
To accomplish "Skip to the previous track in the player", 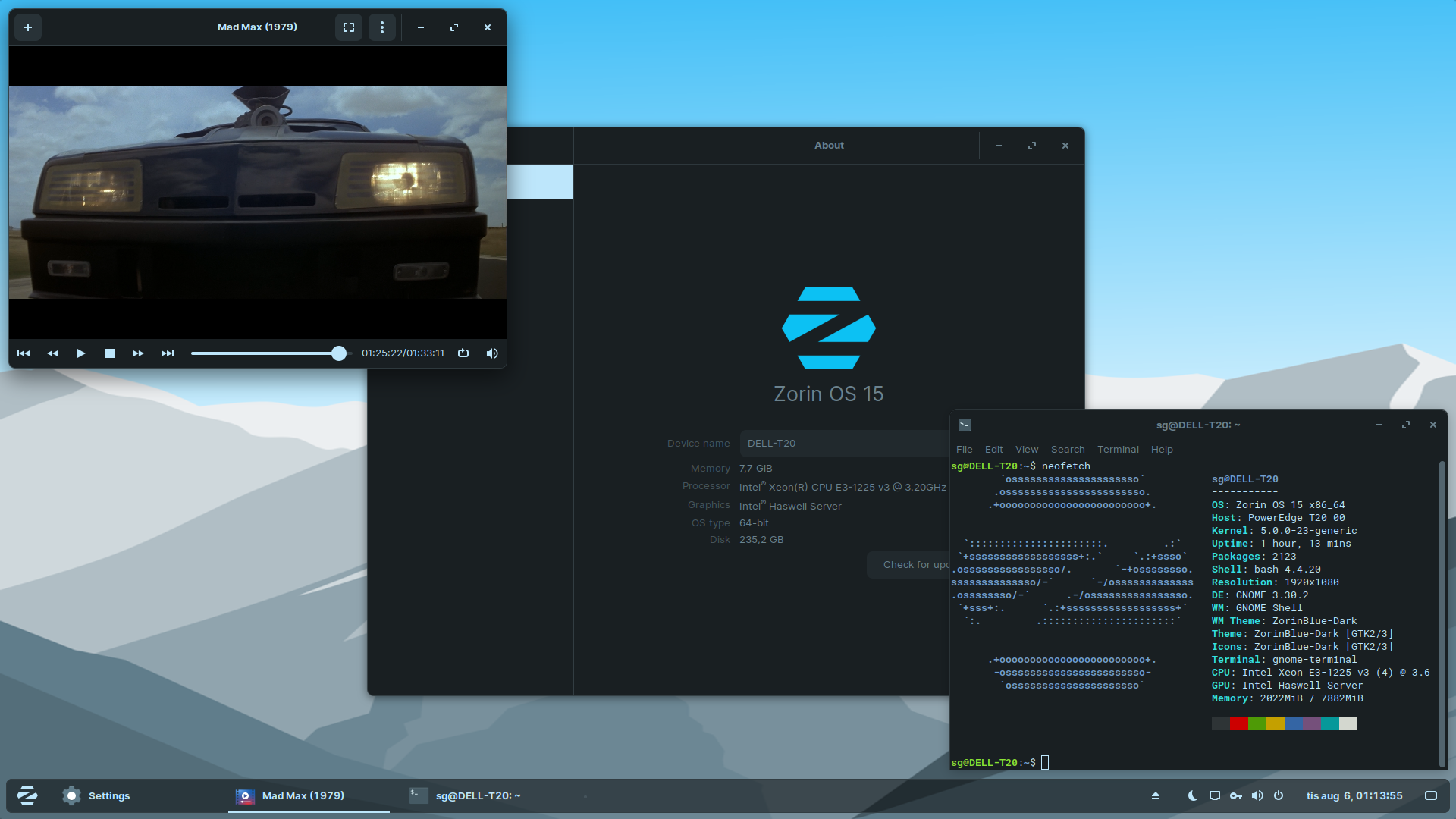I will tap(24, 353).
